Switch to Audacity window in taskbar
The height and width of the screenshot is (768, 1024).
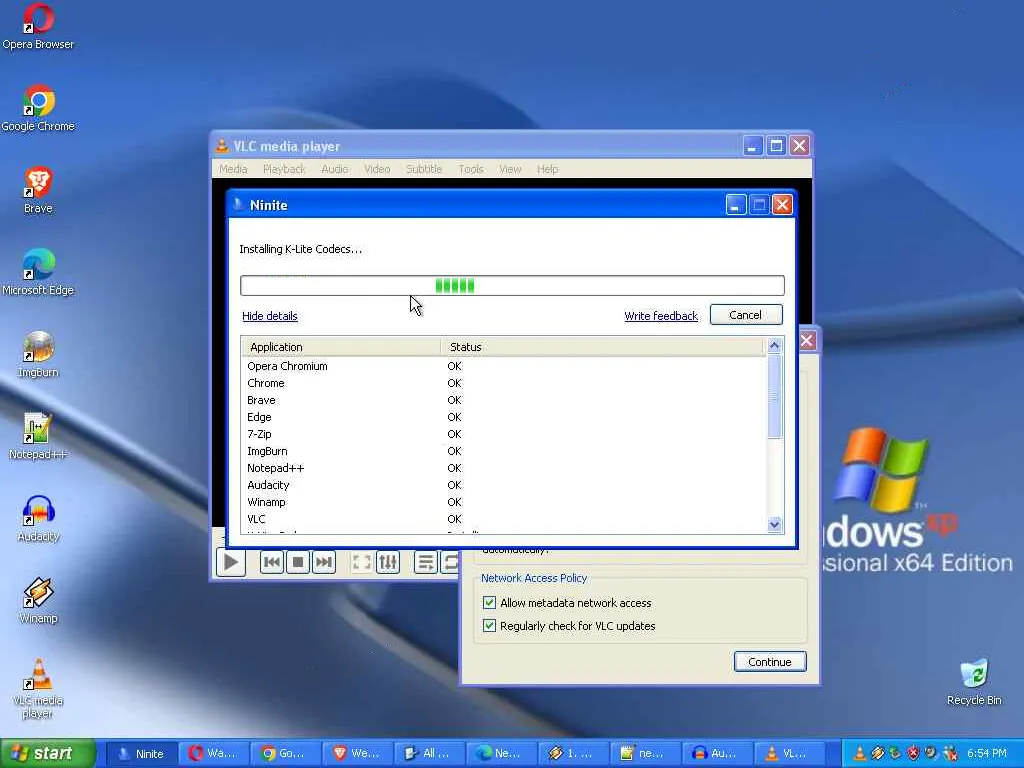pos(717,754)
